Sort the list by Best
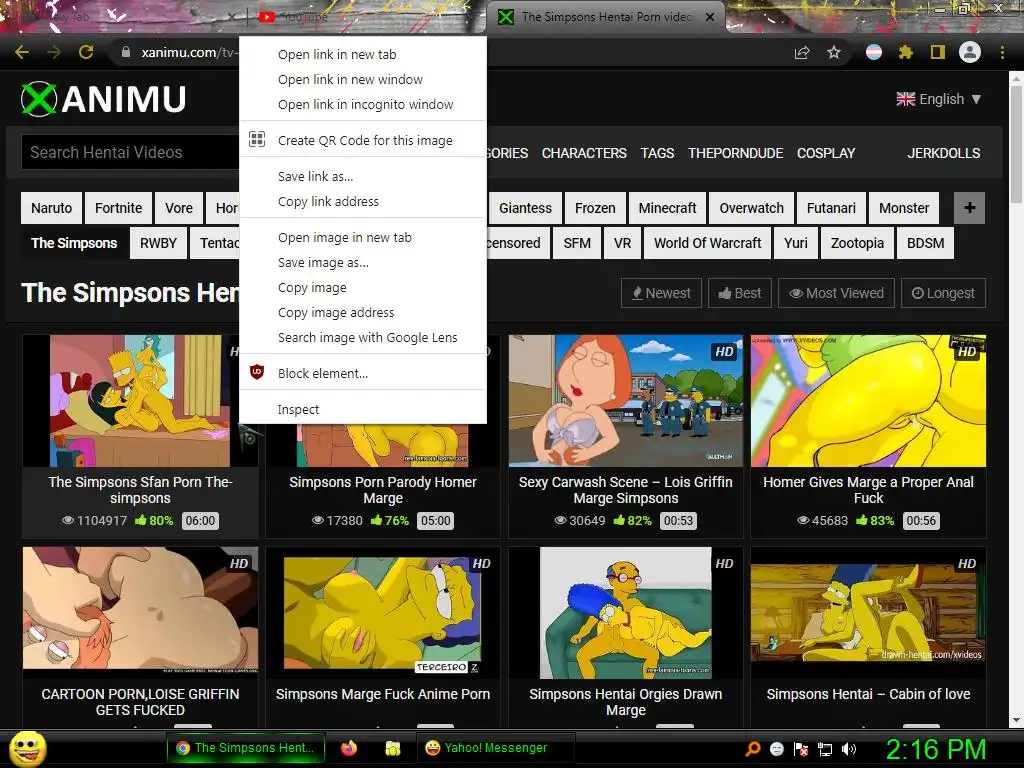This screenshot has width=1024, height=768. click(740, 293)
